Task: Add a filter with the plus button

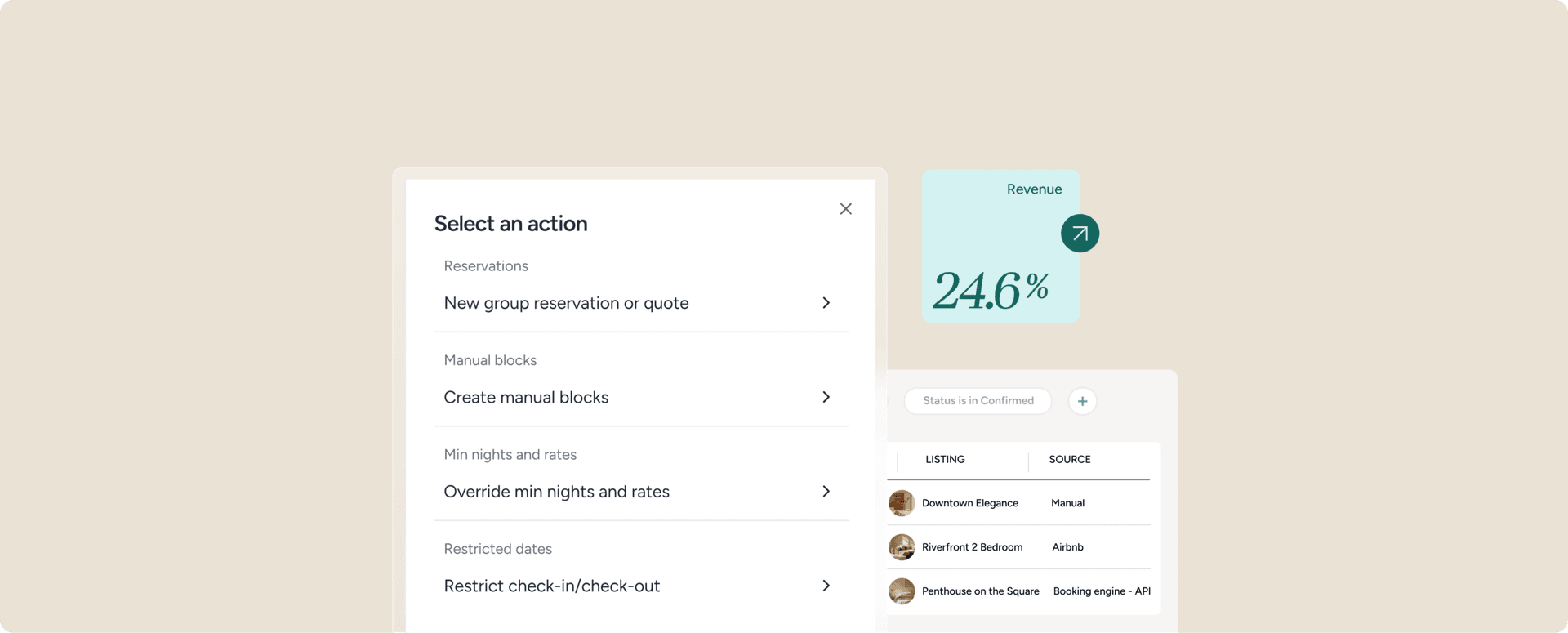Action: click(x=1082, y=401)
